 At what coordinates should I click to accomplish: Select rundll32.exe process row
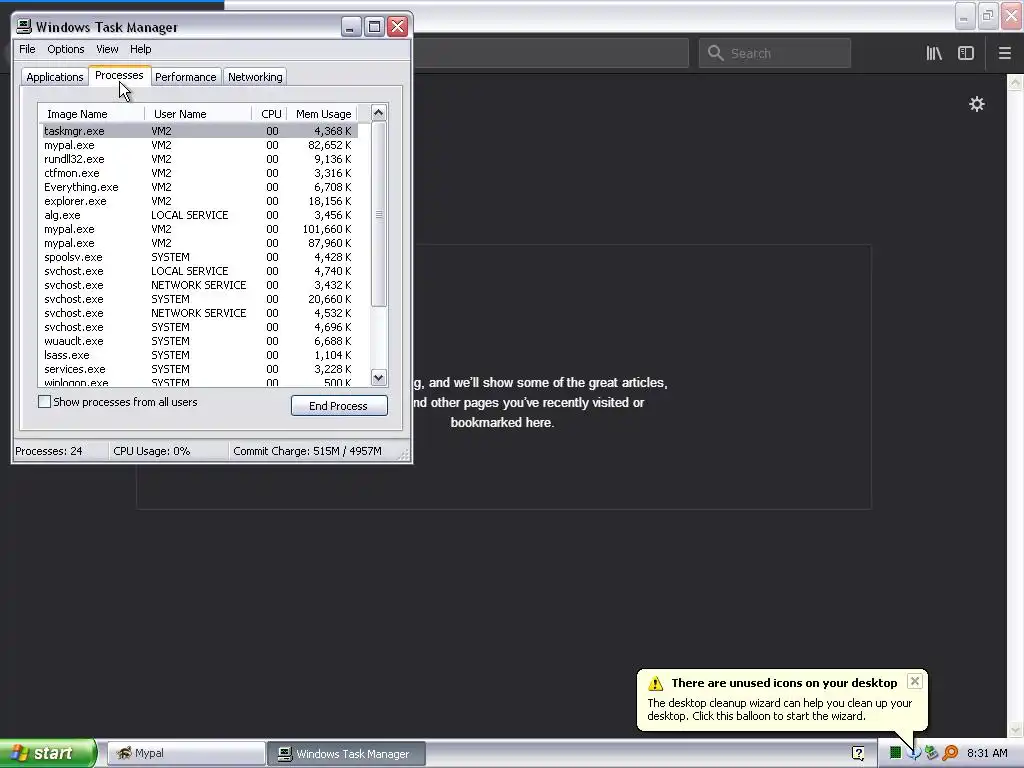pyautogui.click(x=200, y=159)
